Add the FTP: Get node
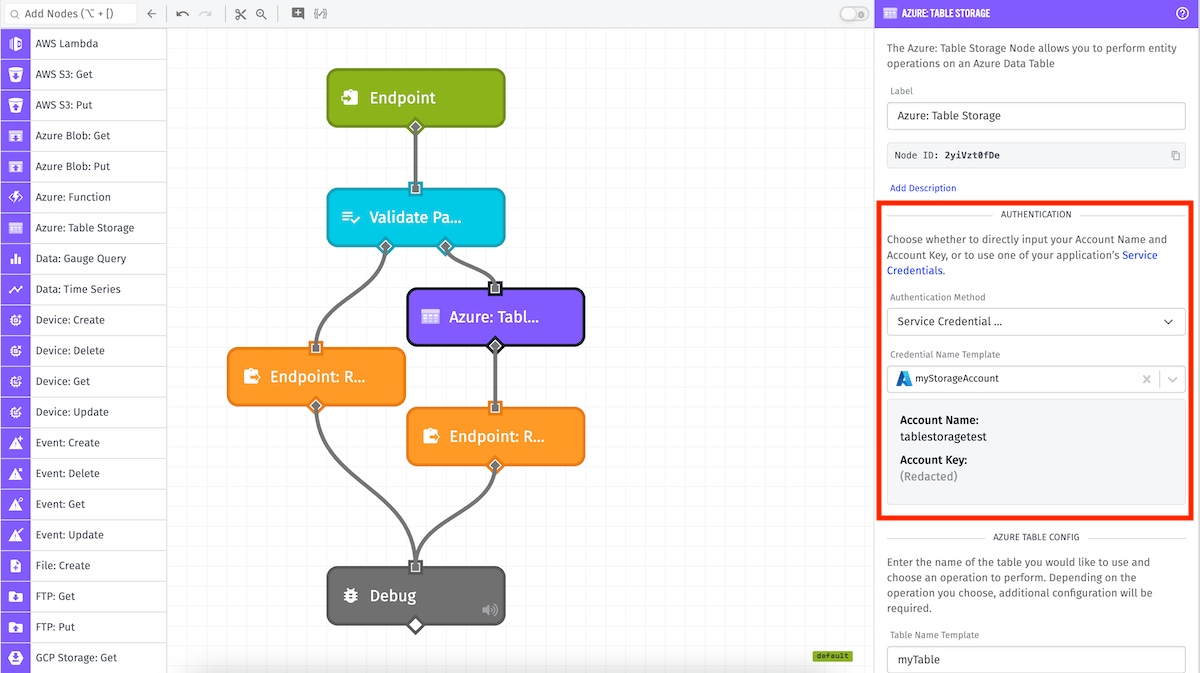 84,596
